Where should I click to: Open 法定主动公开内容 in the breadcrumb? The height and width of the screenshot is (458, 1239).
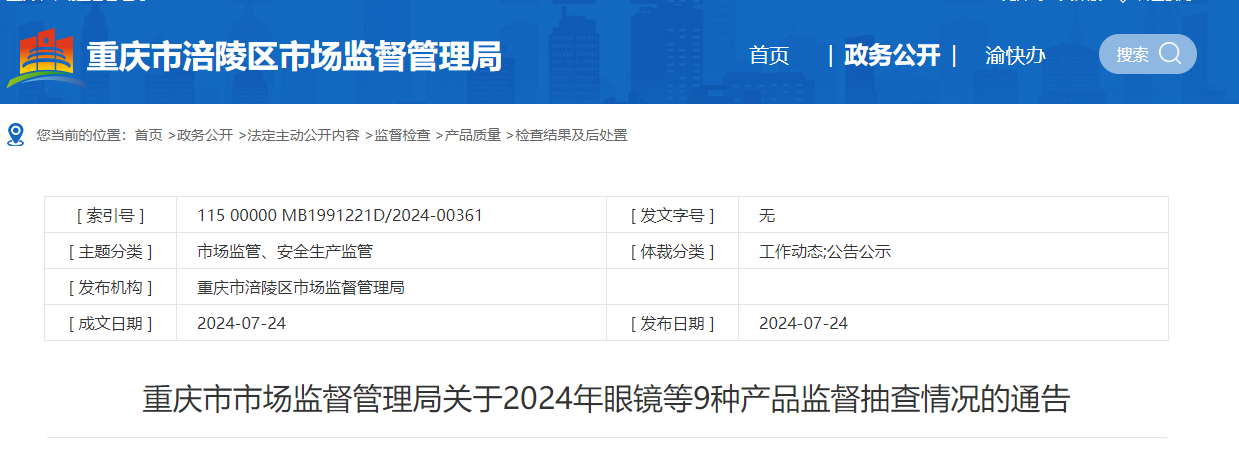click(303, 135)
